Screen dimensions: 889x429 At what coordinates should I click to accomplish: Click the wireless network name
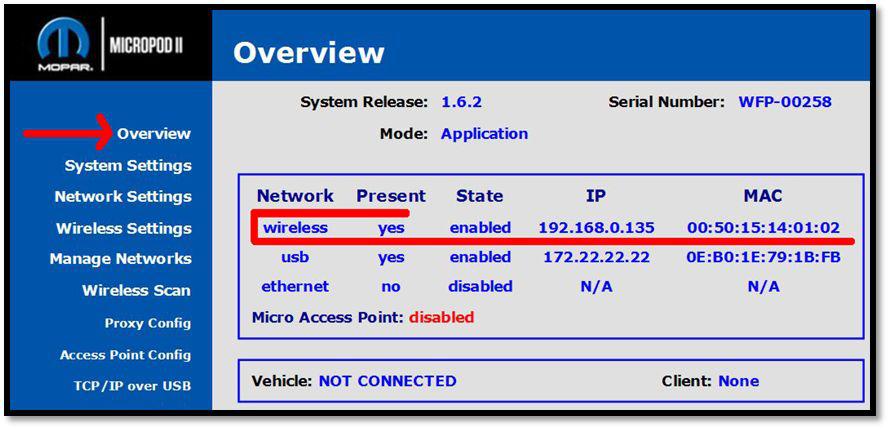pyautogui.click(x=295, y=228)
